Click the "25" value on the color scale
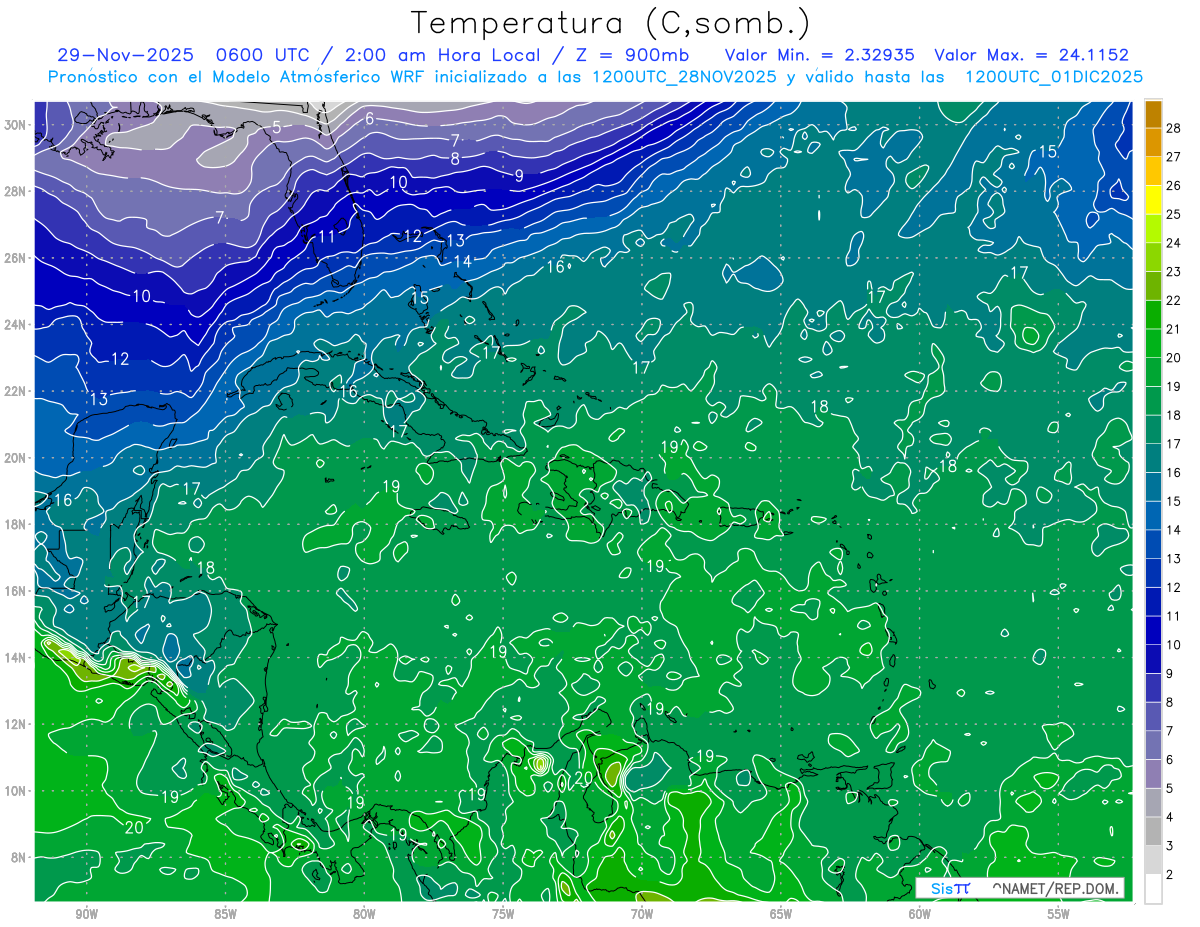Image resolution: width=1200 pixels, height=927 pixels. coord(1174,214)
